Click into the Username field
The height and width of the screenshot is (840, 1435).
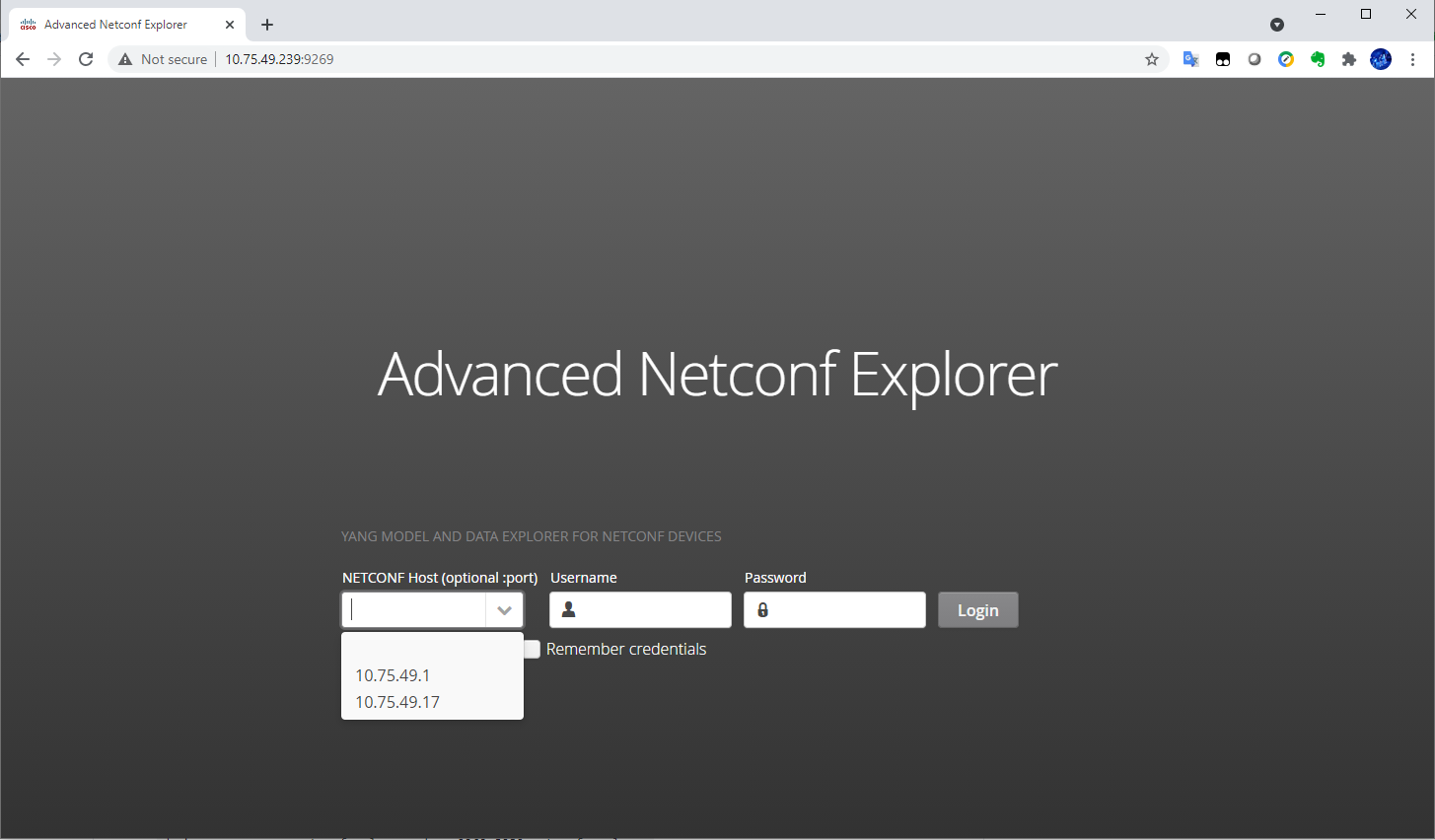click(x=653, y=610)
